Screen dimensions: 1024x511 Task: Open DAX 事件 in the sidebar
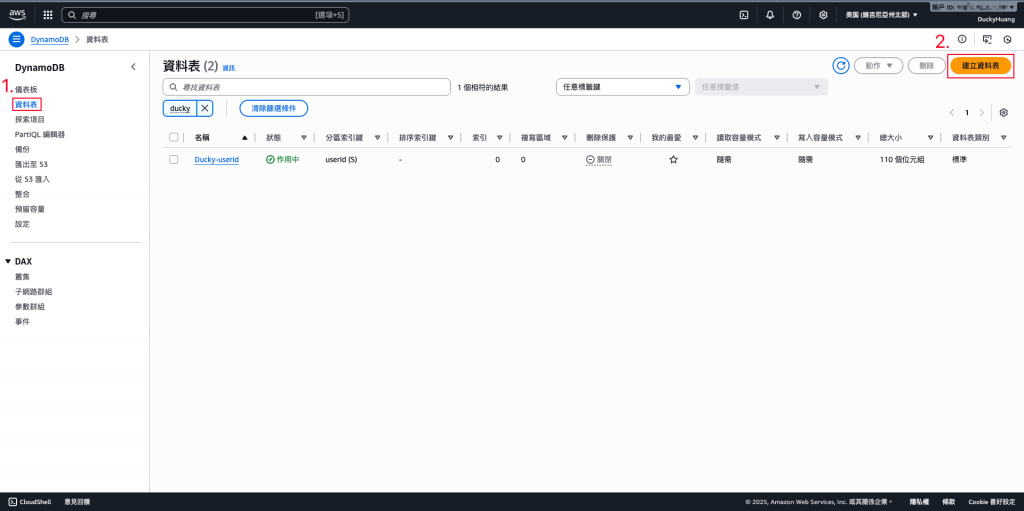[22, 321]
